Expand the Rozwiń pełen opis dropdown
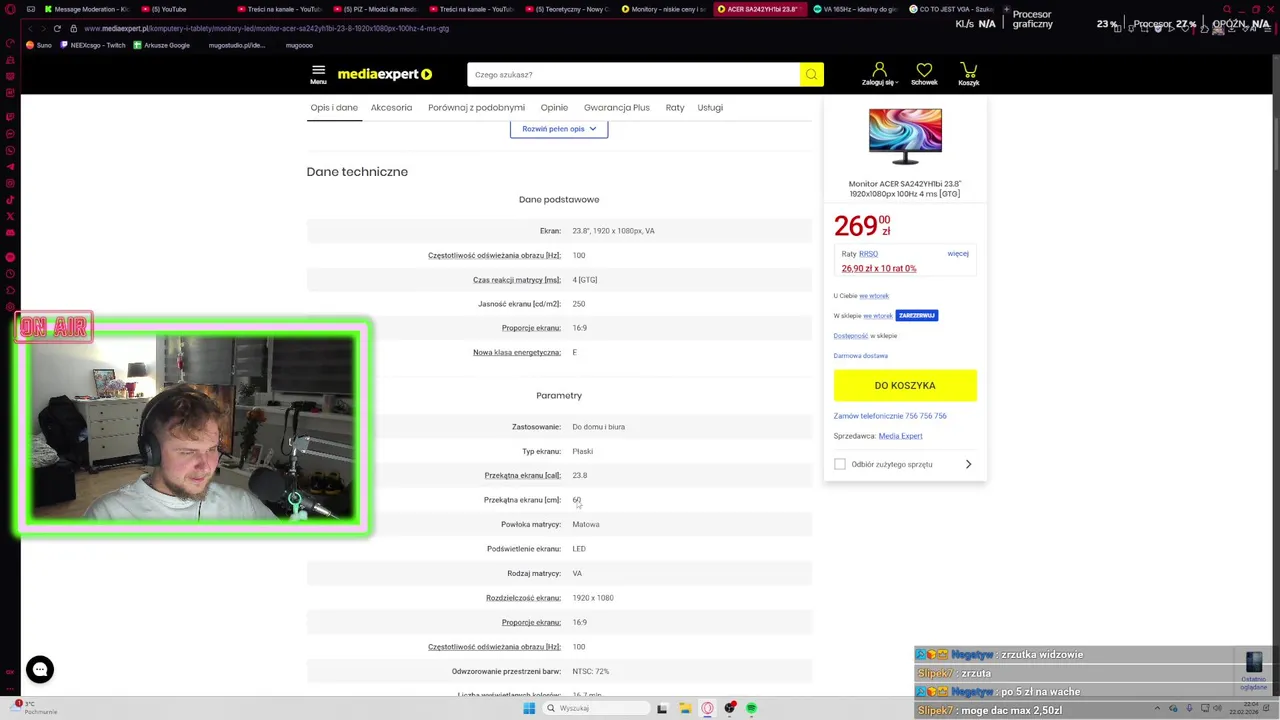Viewport: 1280px width, 720px height. click(x=559, y=128)
